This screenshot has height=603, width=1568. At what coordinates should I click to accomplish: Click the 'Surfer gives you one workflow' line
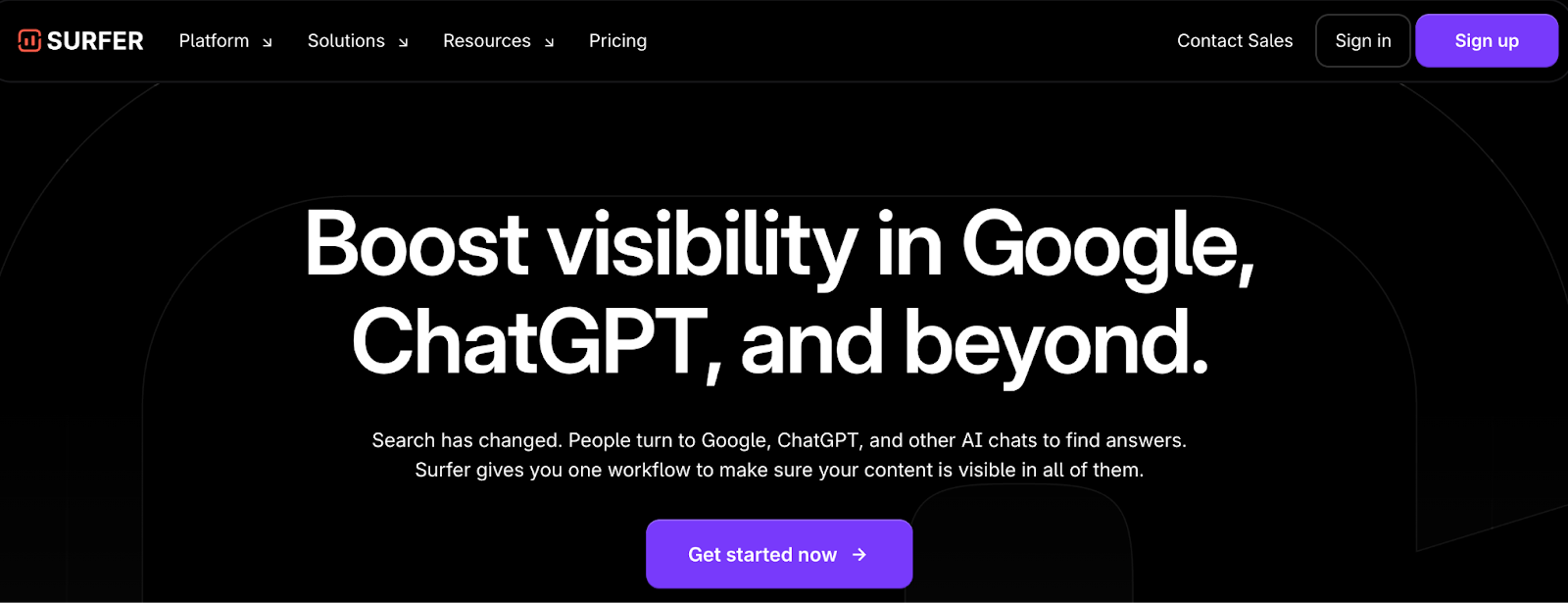tap(779, 470)
